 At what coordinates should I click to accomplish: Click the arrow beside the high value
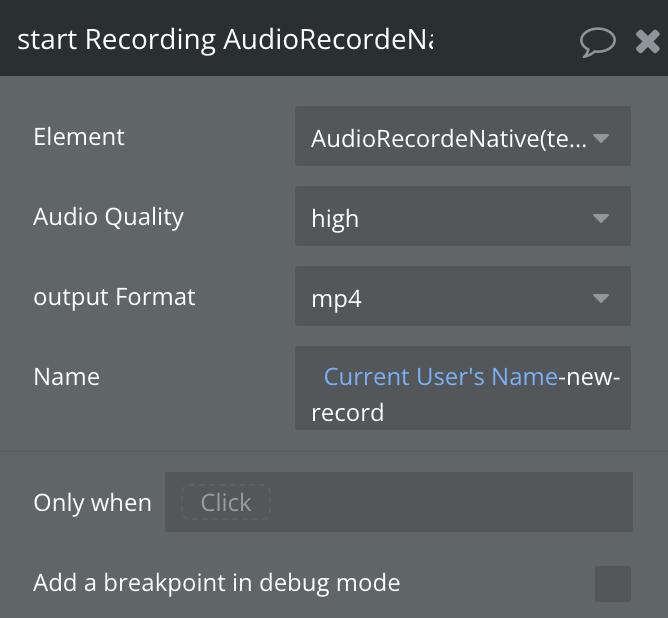point(601,217)
